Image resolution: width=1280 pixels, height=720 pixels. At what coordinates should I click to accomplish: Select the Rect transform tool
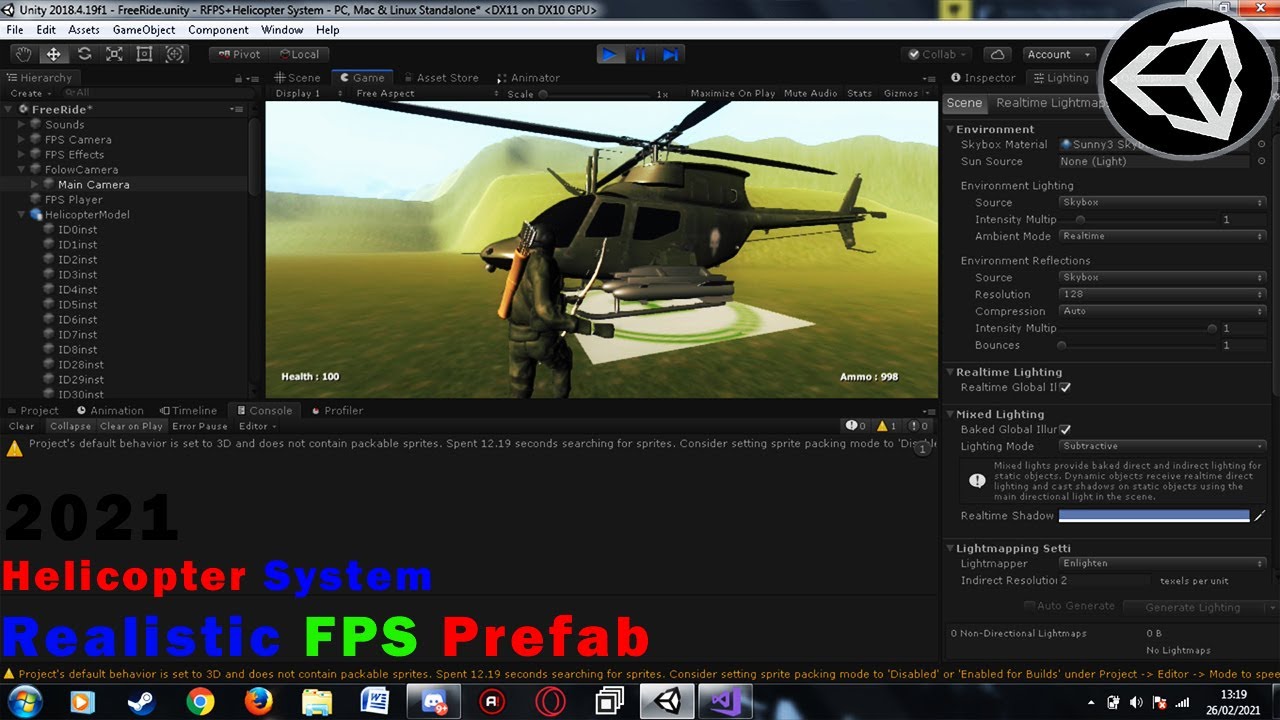[144, 54]
